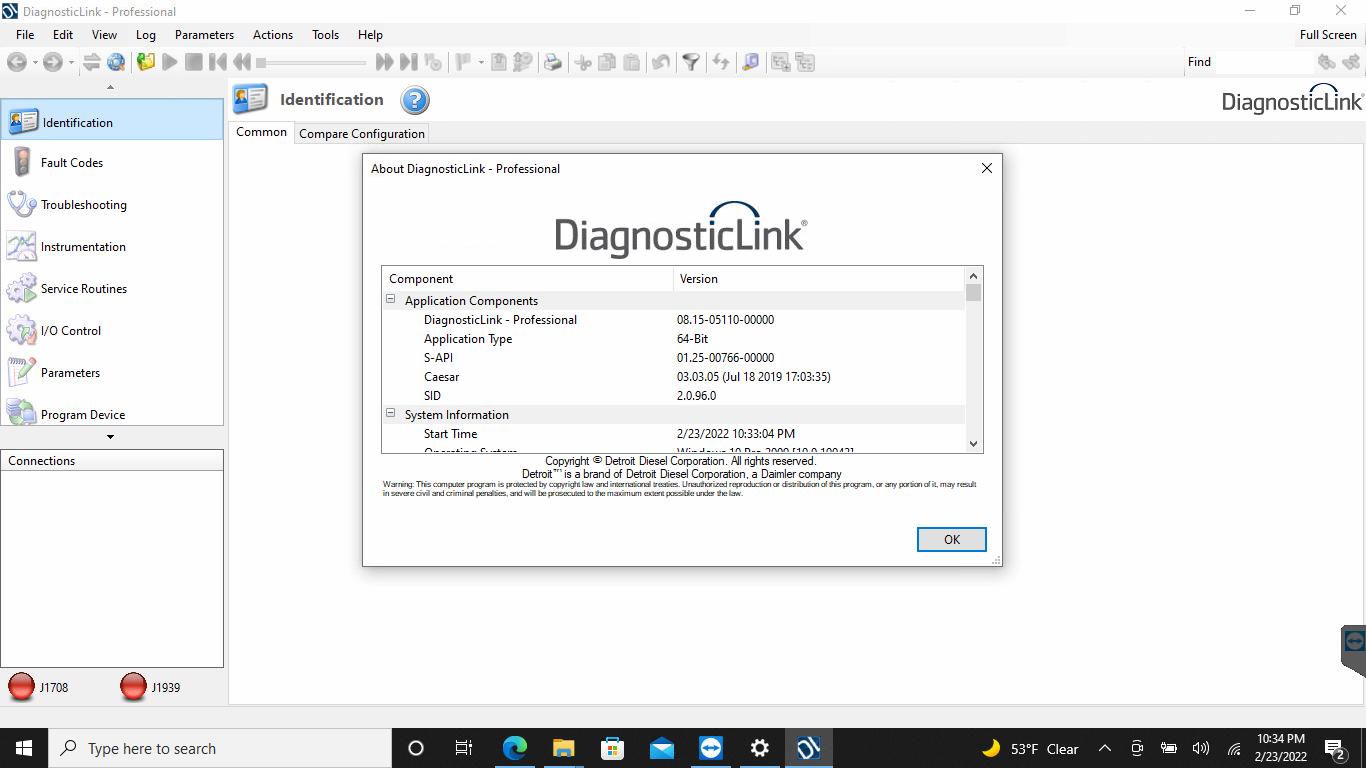Open the dropdown arrow beside the Back button
The height and width of the screenshot is (768, 1366).
coord(35,62)
